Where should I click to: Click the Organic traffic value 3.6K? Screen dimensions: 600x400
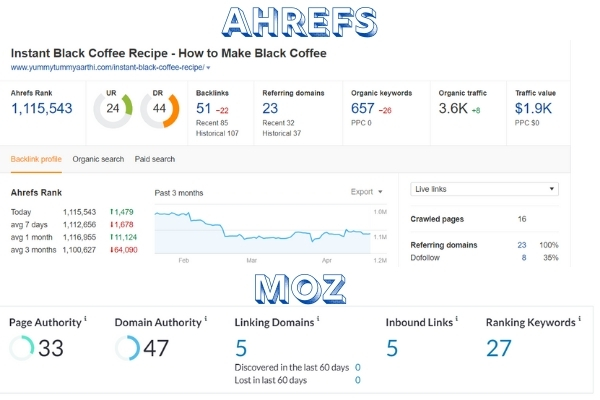coord(453,109)
